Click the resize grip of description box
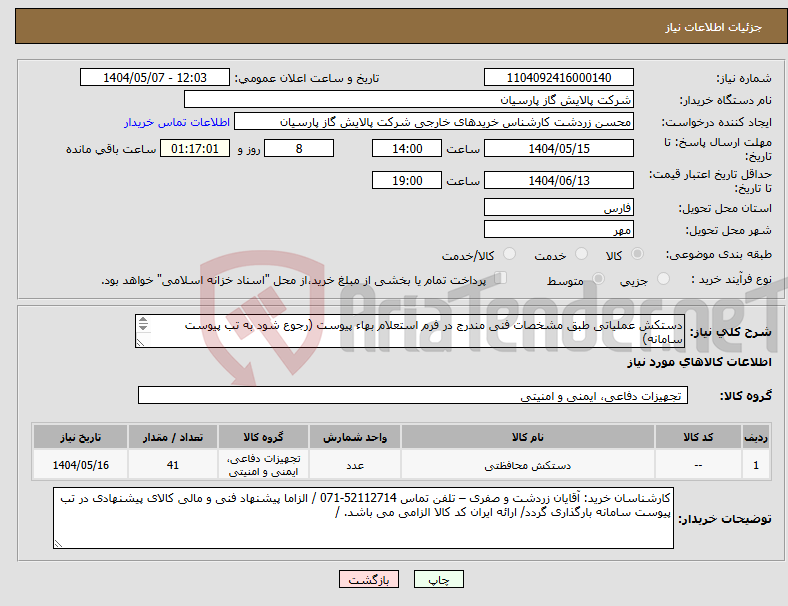Screen dimensions: 788x606 [x=140, y=343]
